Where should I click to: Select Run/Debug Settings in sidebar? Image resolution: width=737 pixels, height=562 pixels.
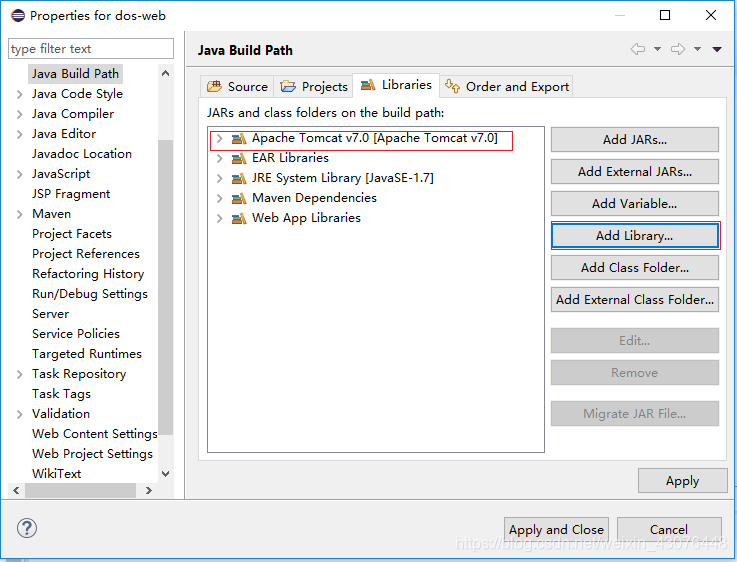coord(90,294)
